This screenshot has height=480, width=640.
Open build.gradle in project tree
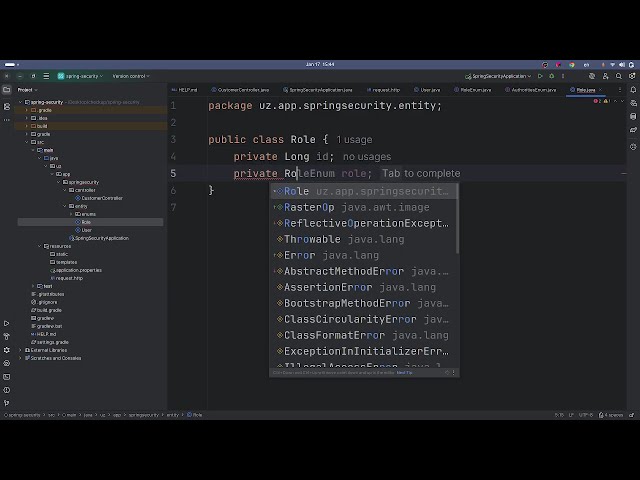(46, 310)
